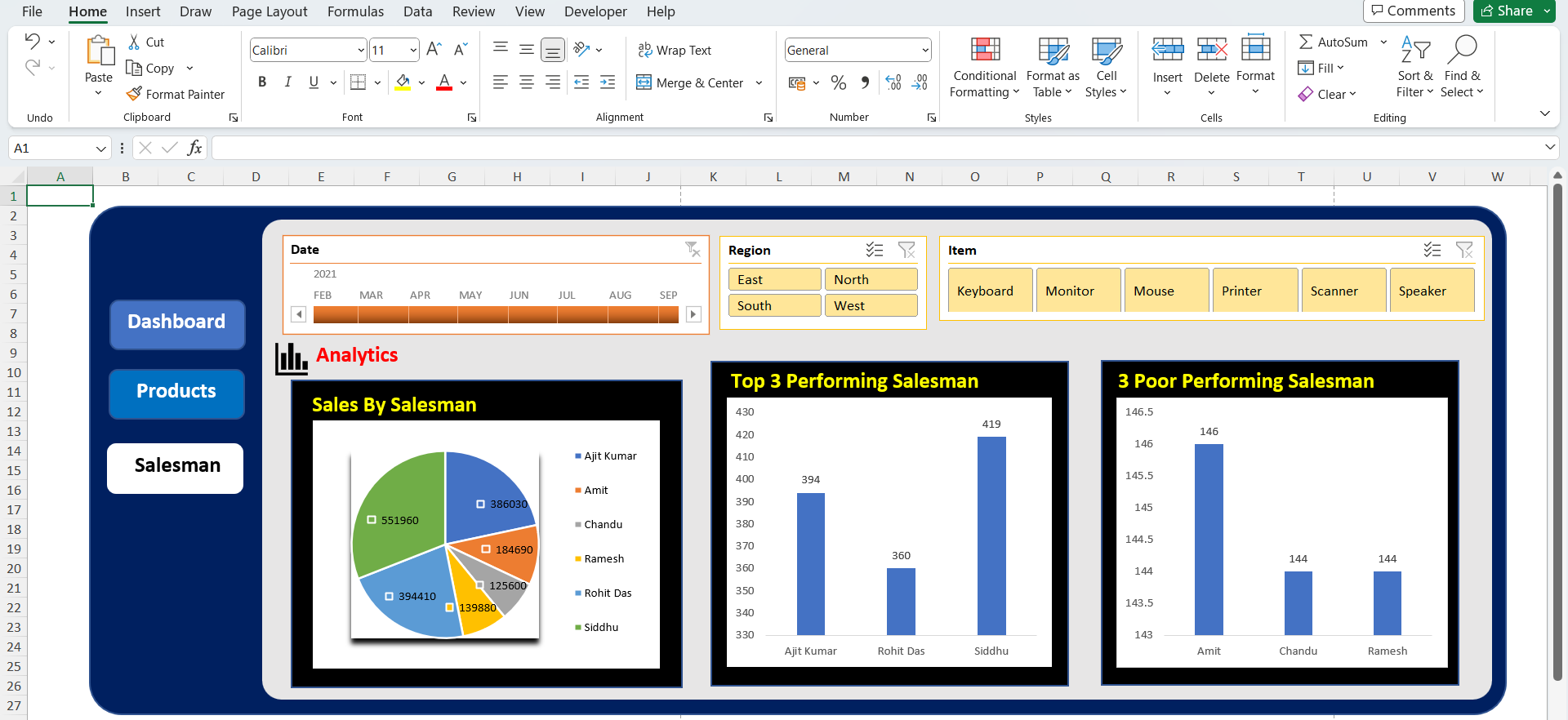Switch to the Page Layout tab
Image resolution: width=1568 pixels, height=720 pixels.
point(269,11)
